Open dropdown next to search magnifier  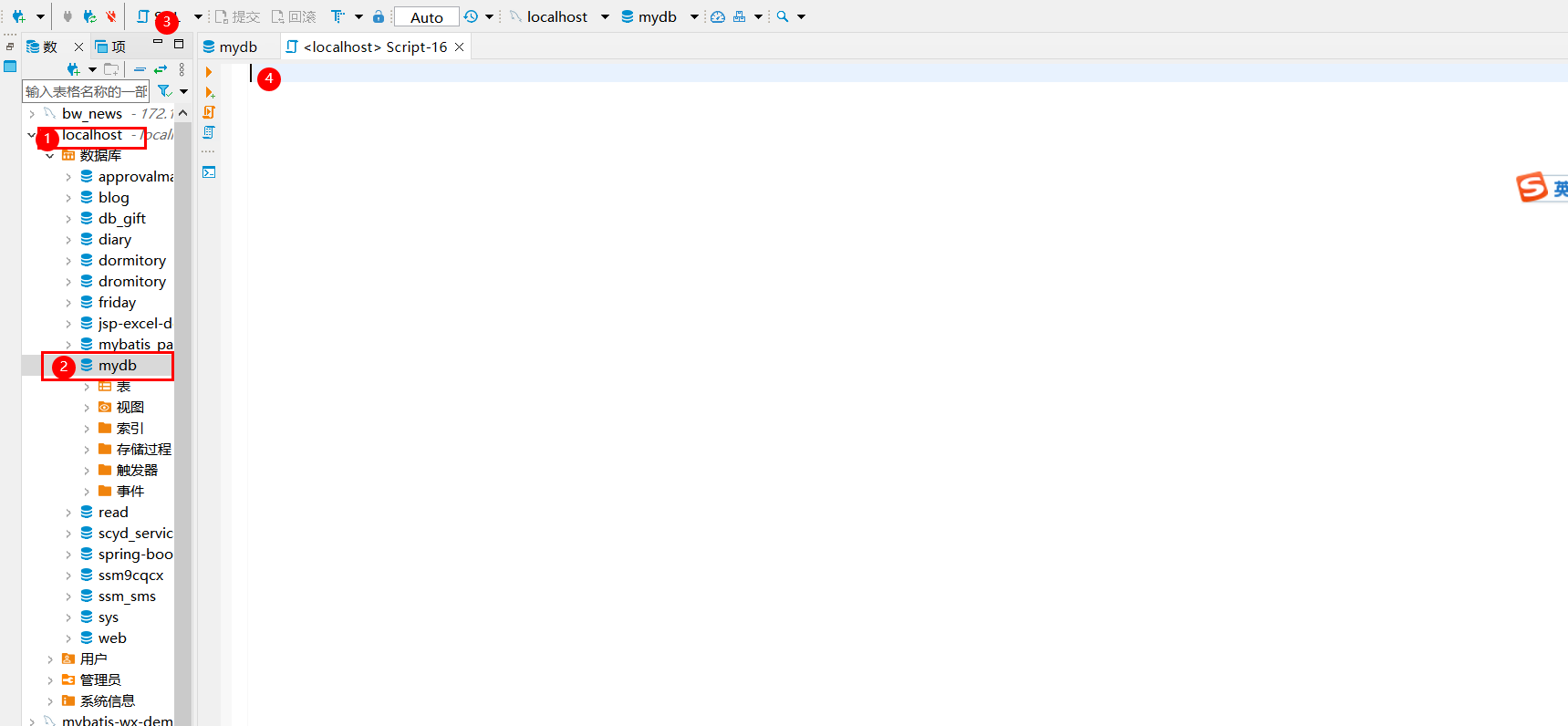tap(802, 16)
